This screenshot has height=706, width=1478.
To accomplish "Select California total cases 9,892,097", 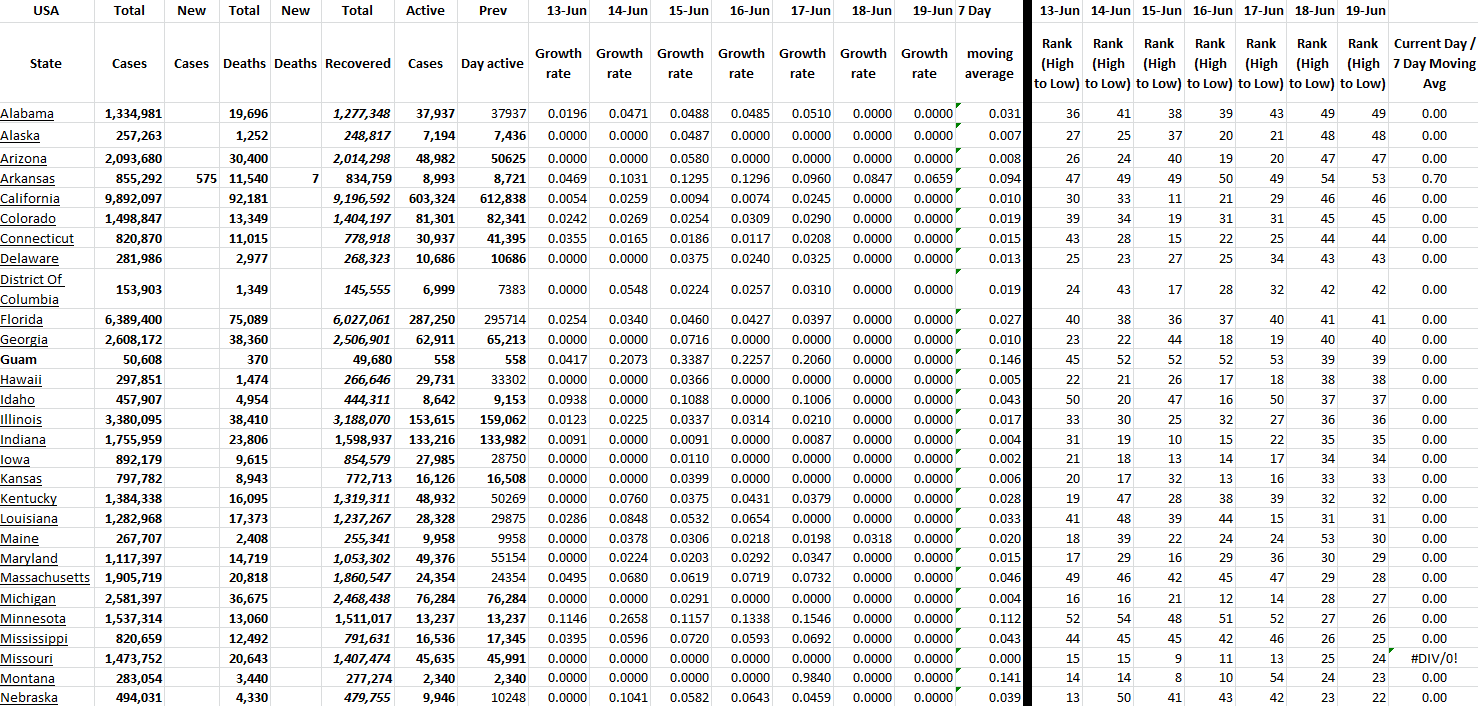I will point(130,199).
